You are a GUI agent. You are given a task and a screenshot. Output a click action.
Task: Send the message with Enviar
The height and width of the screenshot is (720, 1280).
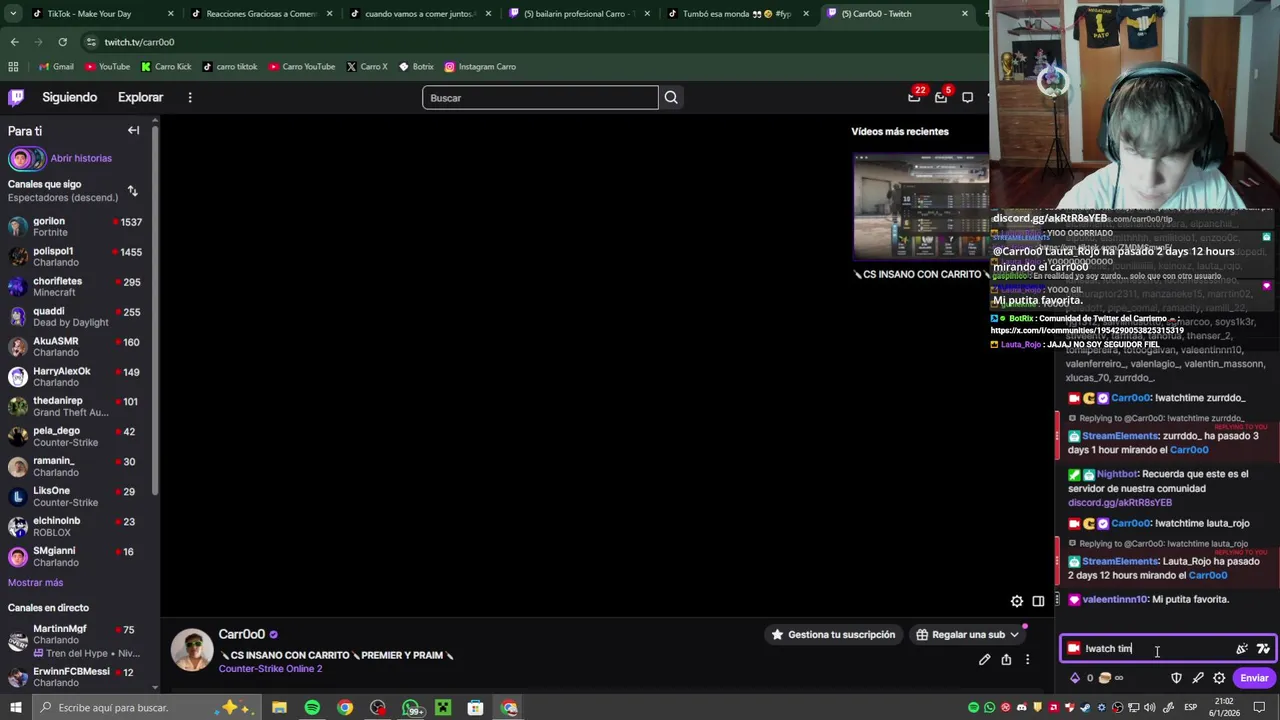pyautogui.click(x=1254, y=678)
